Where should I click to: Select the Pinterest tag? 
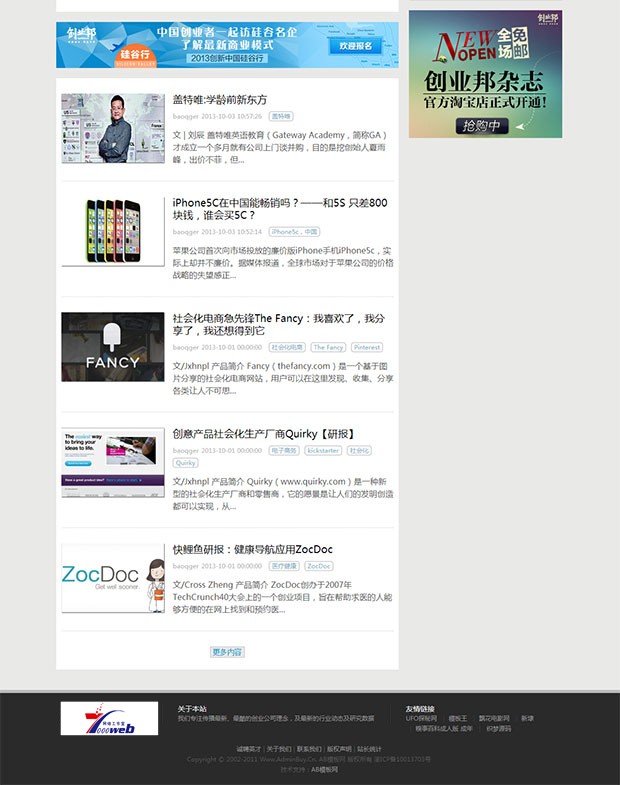(367, 347)
